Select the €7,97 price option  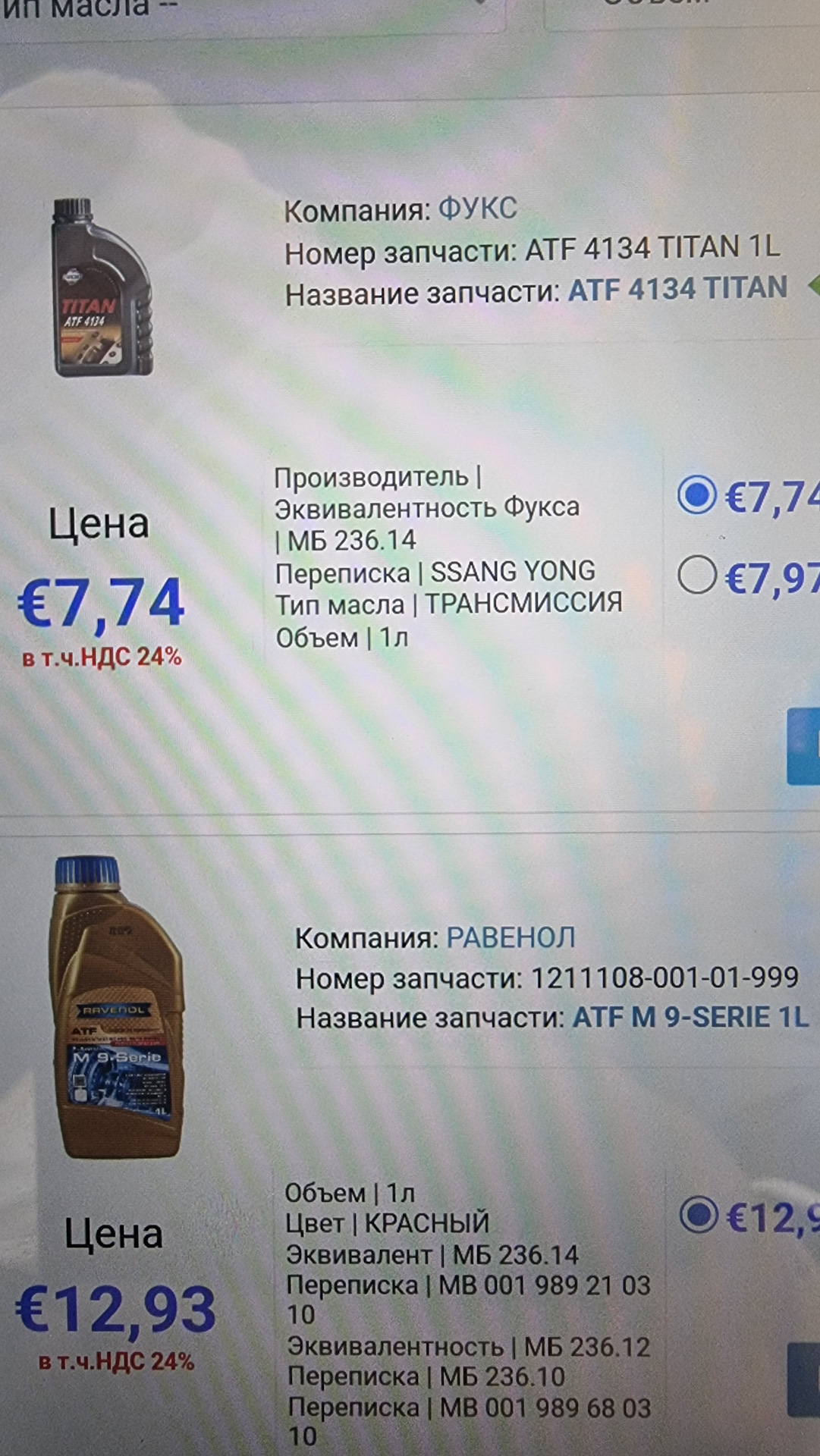[x=697, y=574]
